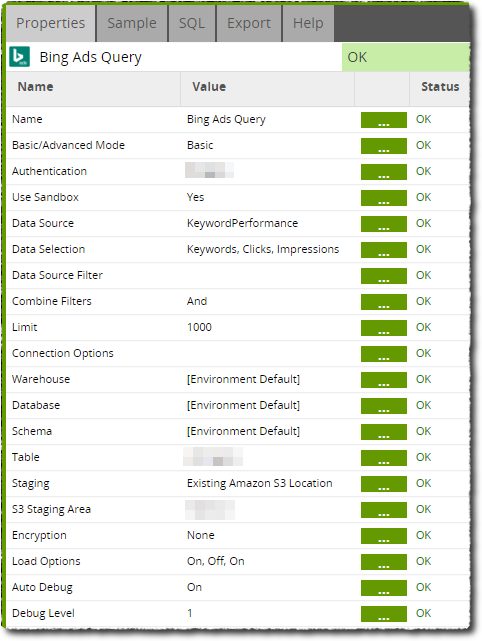Click the Basic/Advanced Mode value Basic

coord(200,145)
